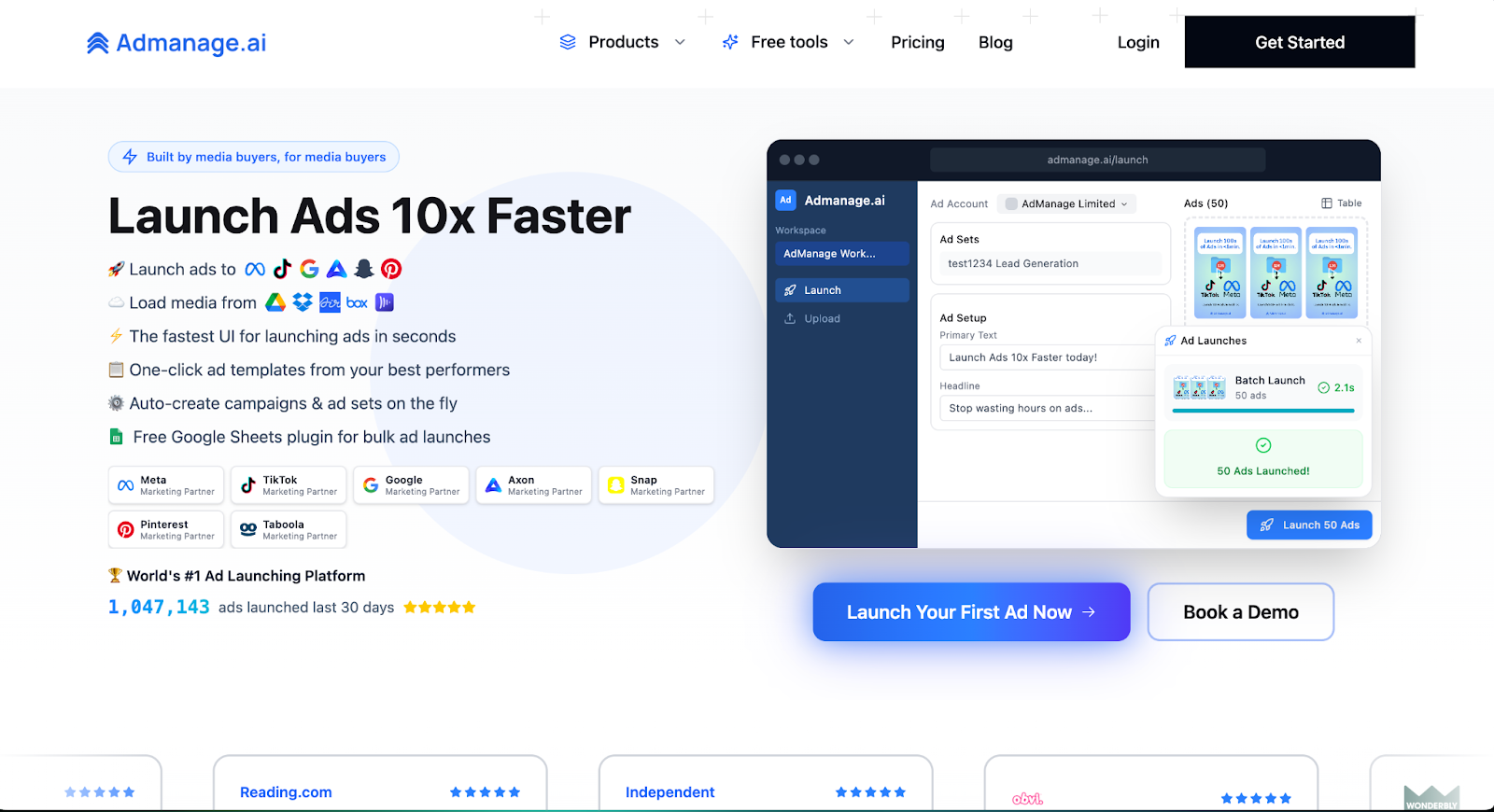Click the Meta icon after 'Launch ads to'
The height and width of the screenshot is (812, 1494).
[x=255, y=269]
